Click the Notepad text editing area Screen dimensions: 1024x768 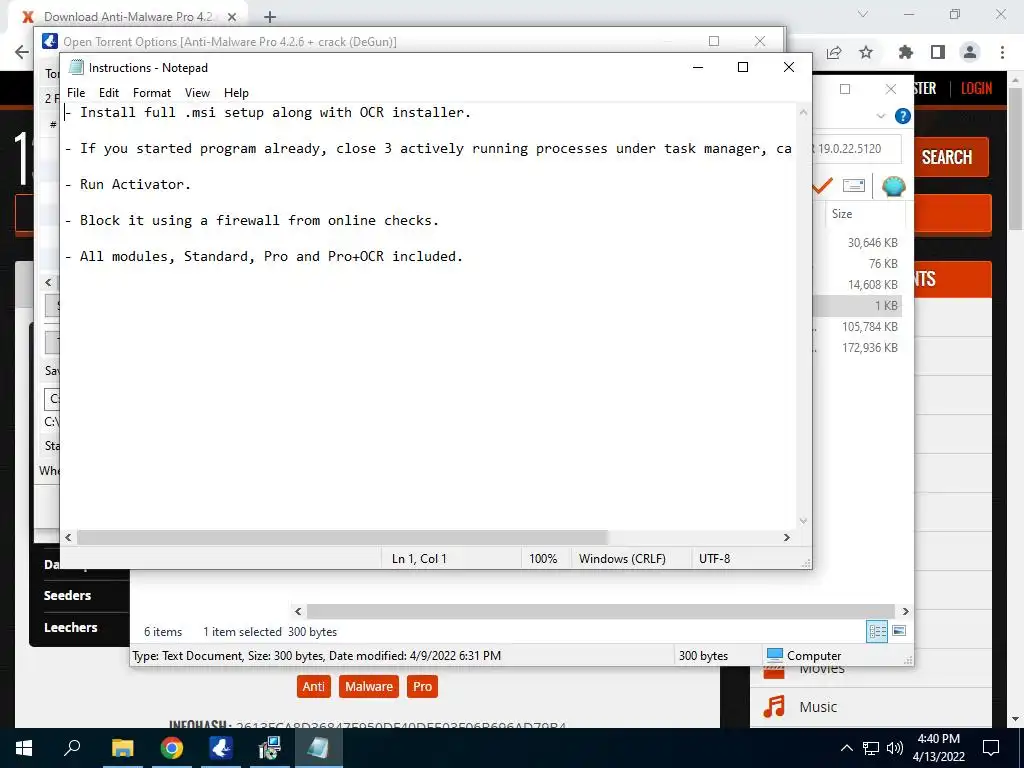pos(429,317)
